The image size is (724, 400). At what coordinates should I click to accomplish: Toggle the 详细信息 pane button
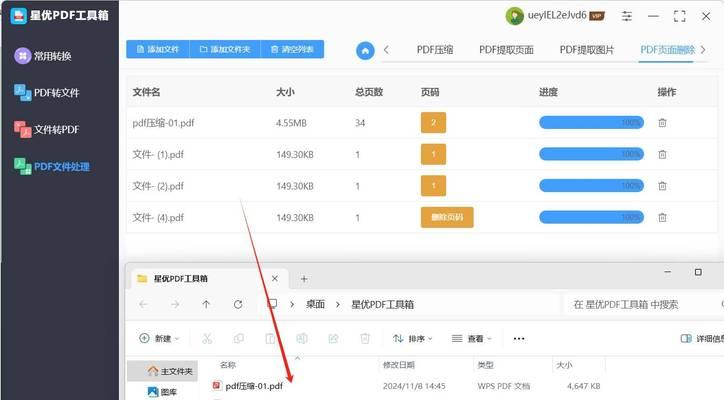tap(702, 339)
